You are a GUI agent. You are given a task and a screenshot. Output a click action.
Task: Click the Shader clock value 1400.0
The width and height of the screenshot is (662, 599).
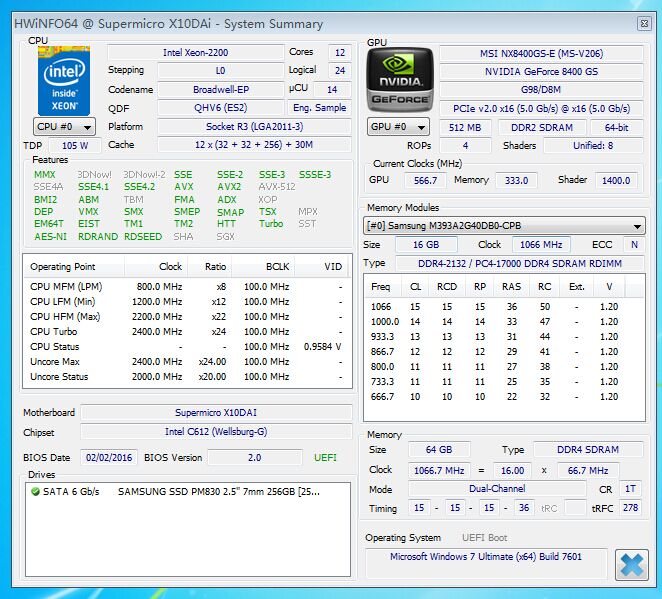[x=616, y=181]
